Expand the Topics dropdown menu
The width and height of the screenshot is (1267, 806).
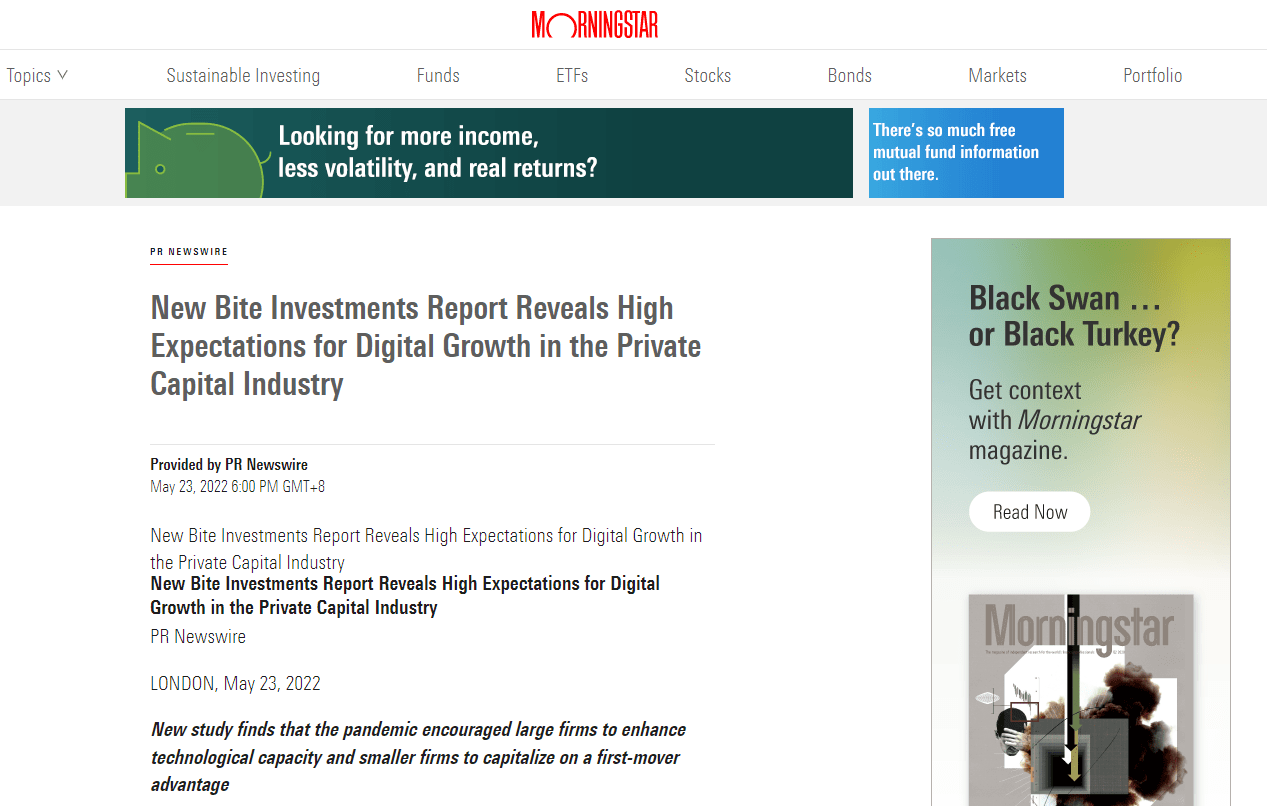pos(37,75)
